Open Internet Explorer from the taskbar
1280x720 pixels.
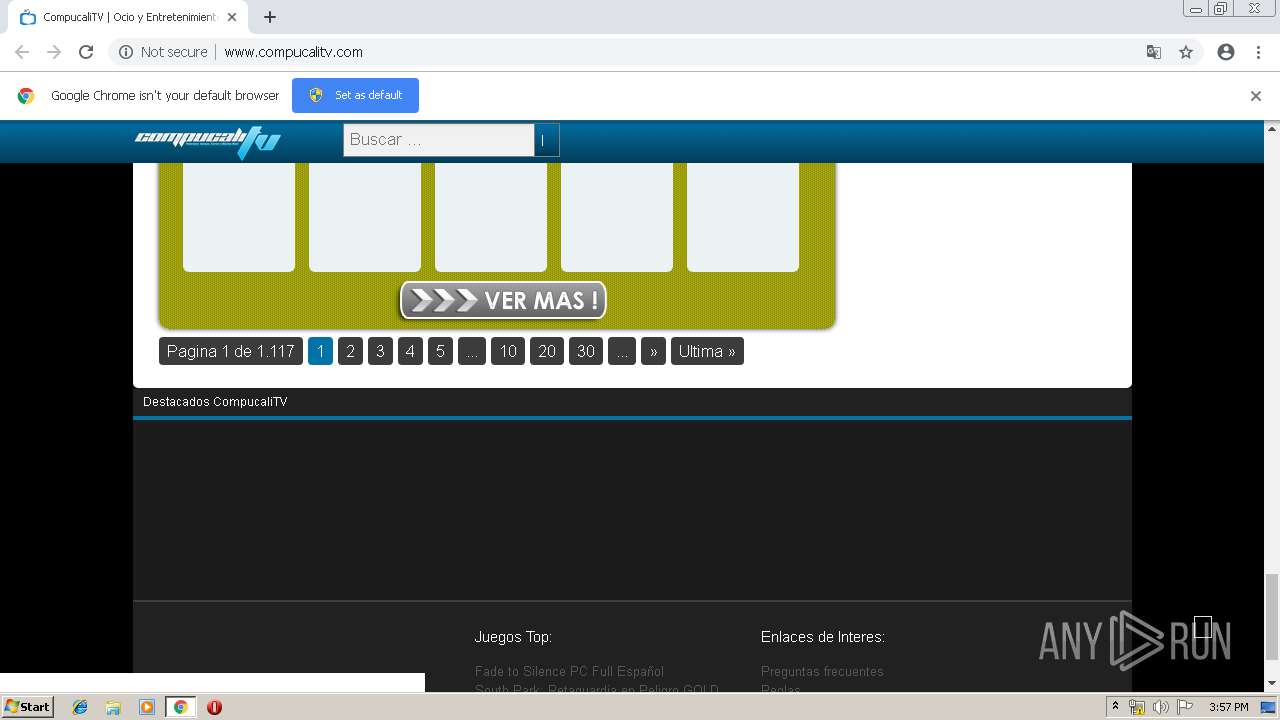click(80, 707)
